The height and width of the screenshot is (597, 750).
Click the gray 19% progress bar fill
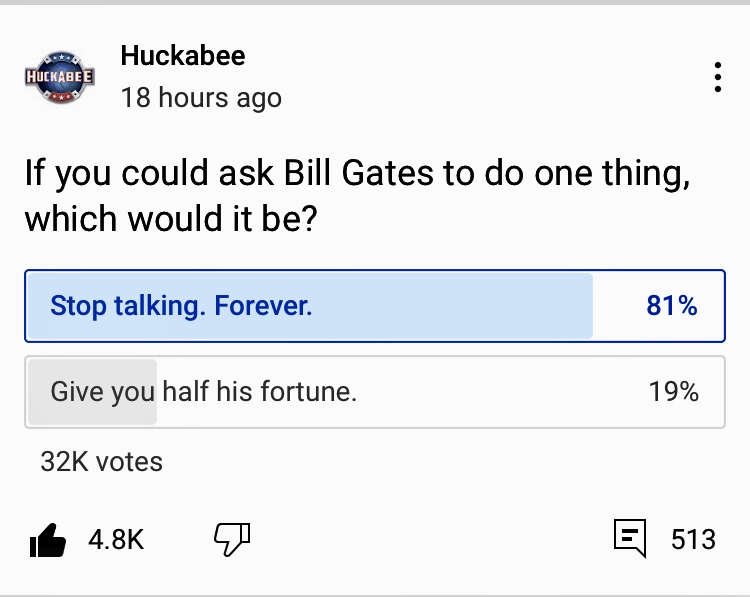92,391
